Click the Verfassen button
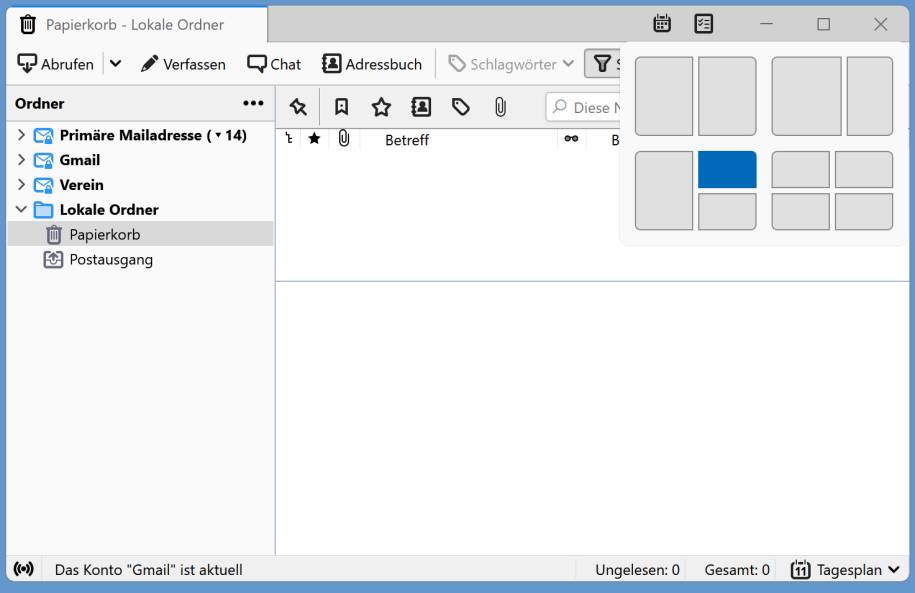 tap(185, 63)
